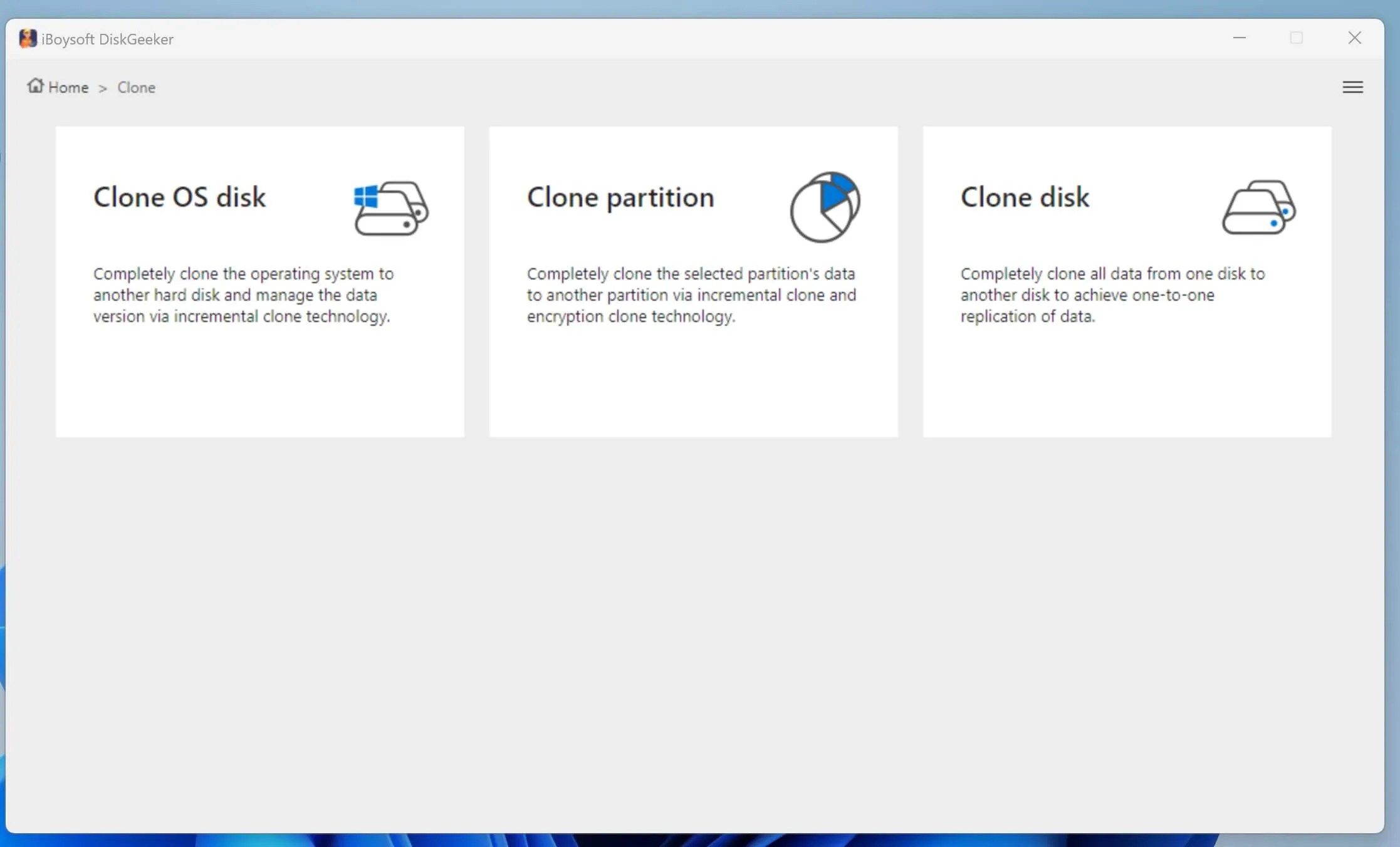The image size is (1400, 847).
Task: Click the Clone OS disk description text
Action: coord(243,295)
